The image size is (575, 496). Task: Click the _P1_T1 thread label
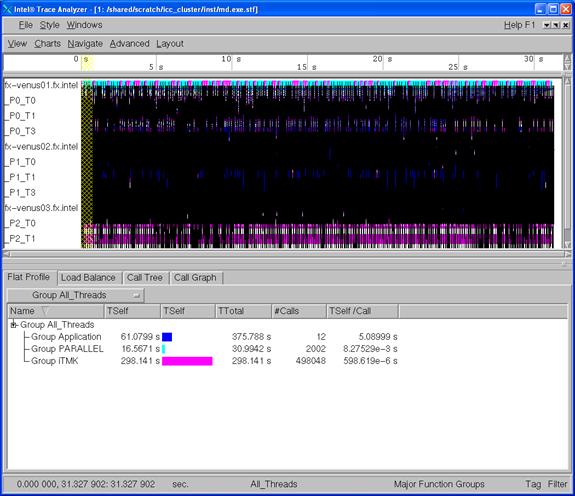coord(21,177)
